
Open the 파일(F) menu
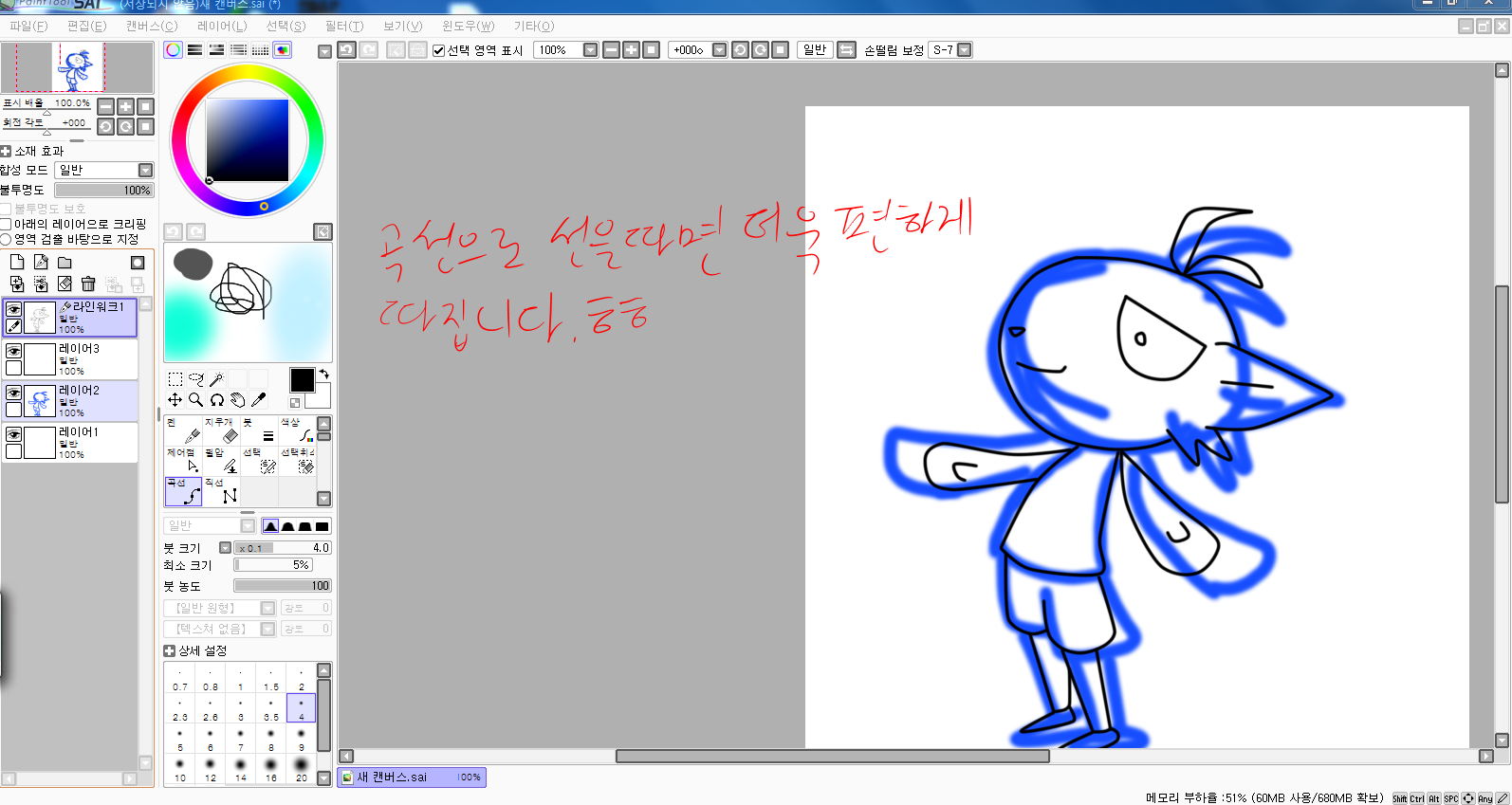point(28,26)
